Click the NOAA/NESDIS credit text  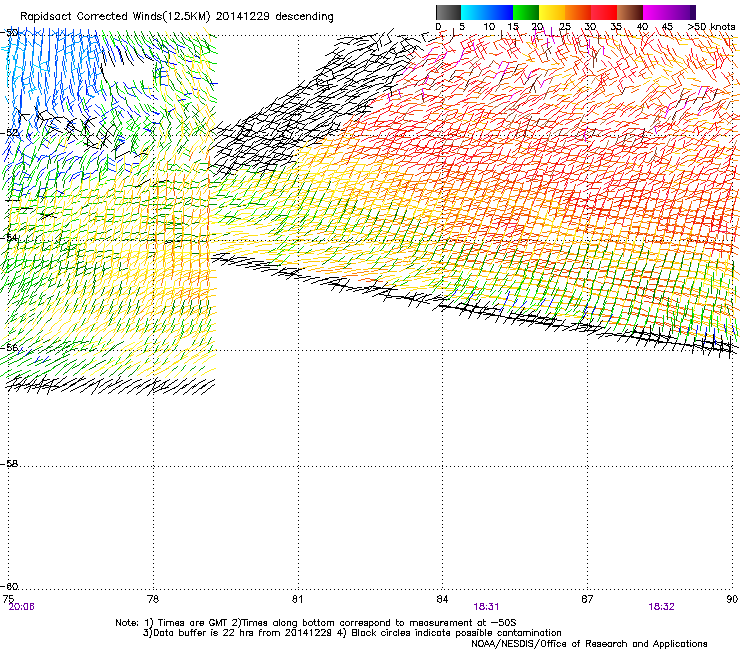coord(589,643)
